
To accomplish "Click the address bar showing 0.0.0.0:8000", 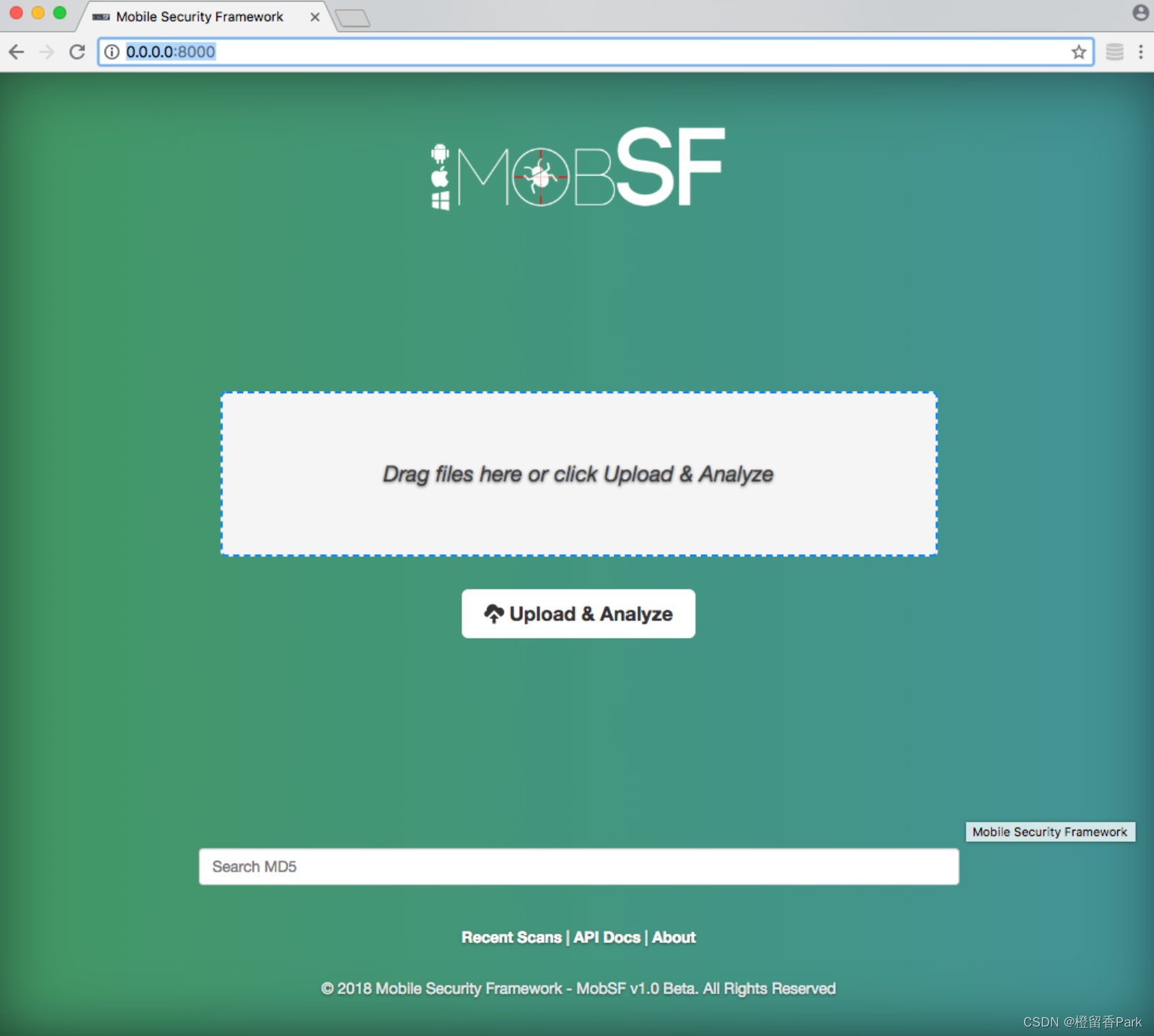I will [596, 52].
